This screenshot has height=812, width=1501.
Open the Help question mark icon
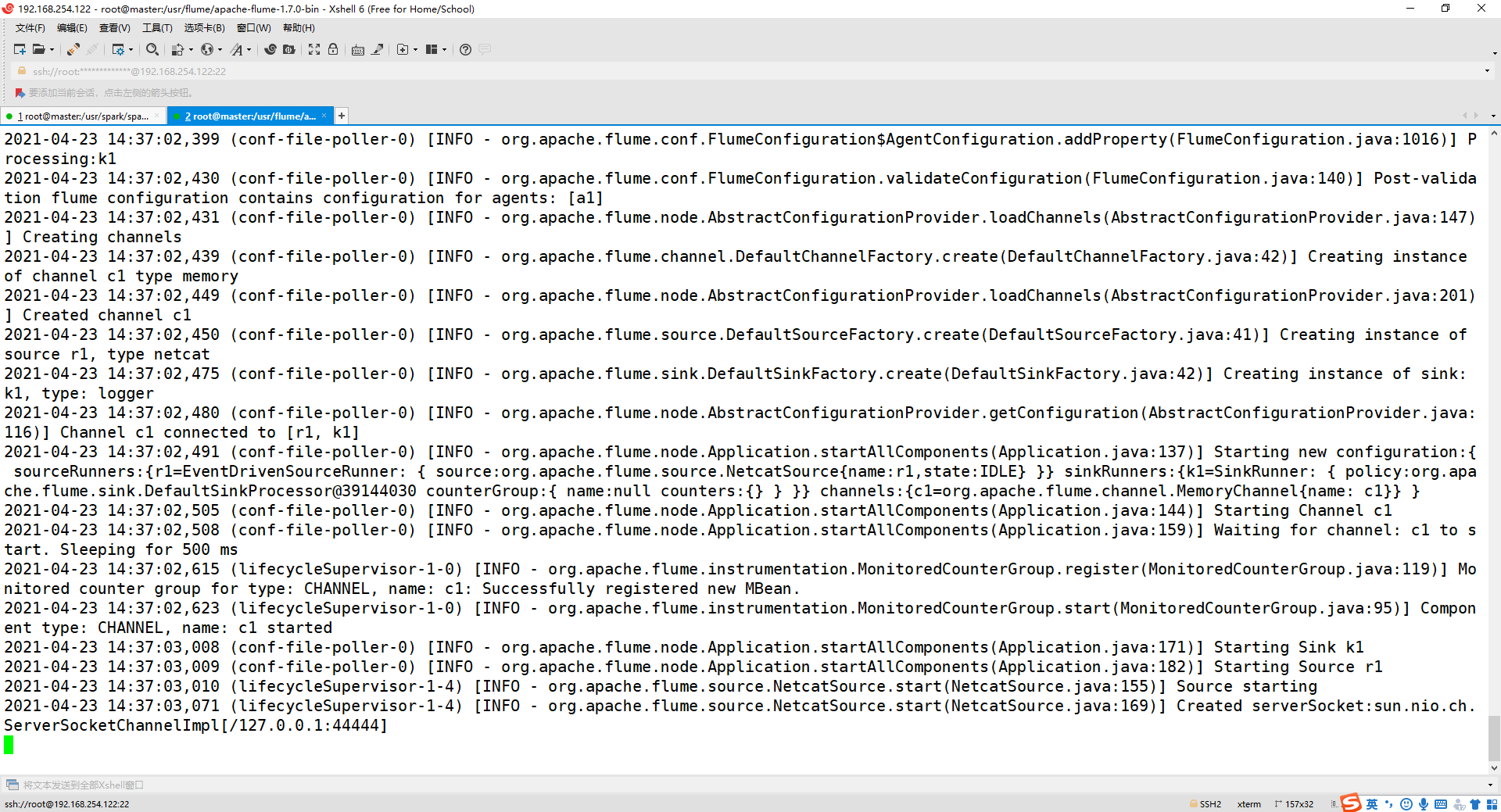point(465,49)
